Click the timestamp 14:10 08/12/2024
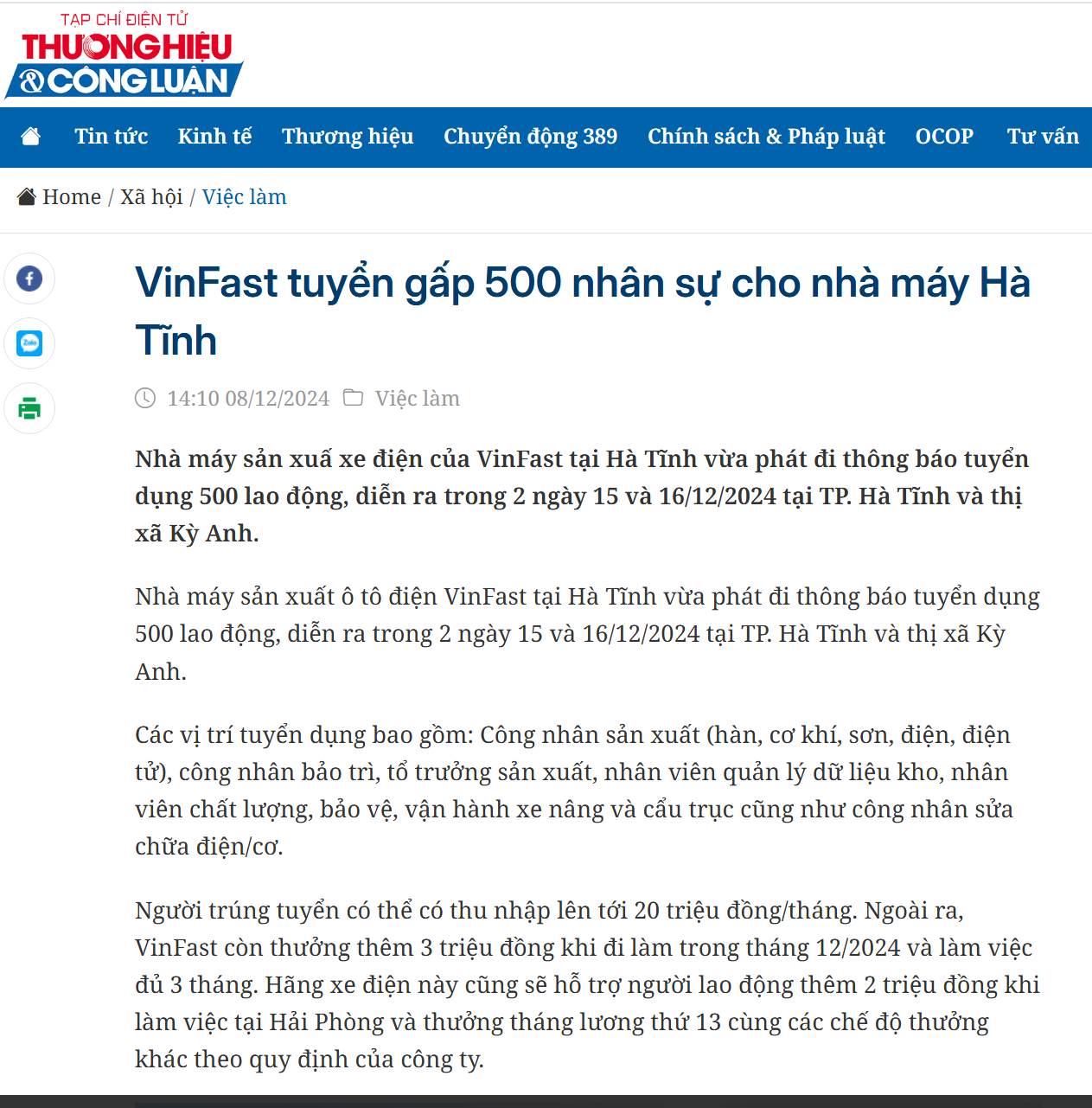 248,398
